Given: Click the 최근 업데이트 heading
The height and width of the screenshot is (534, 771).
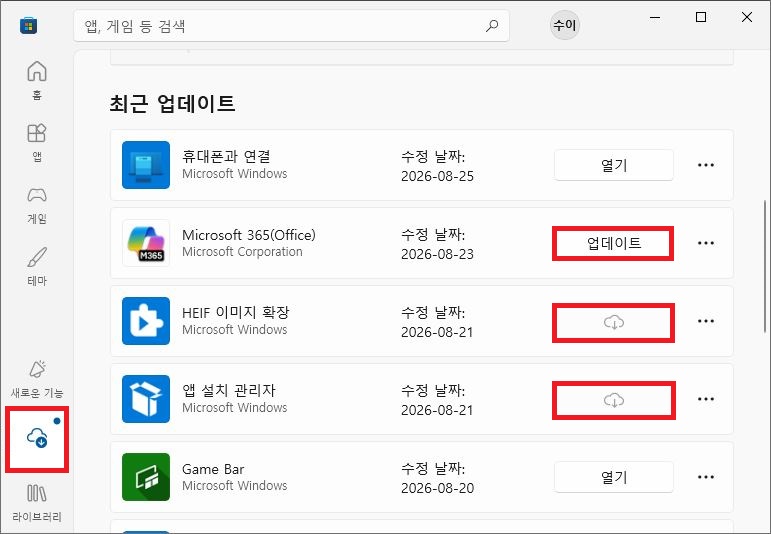Looking at the screenshot, I should coord(172,104).
